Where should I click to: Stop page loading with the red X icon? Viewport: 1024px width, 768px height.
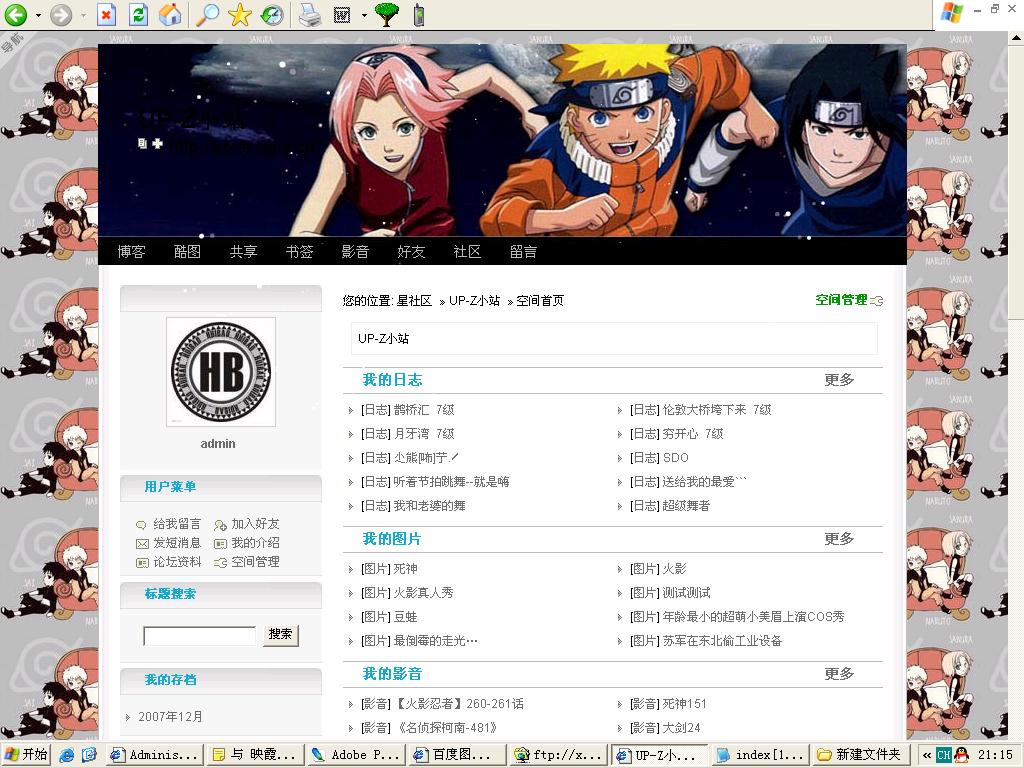coord(106,14)
